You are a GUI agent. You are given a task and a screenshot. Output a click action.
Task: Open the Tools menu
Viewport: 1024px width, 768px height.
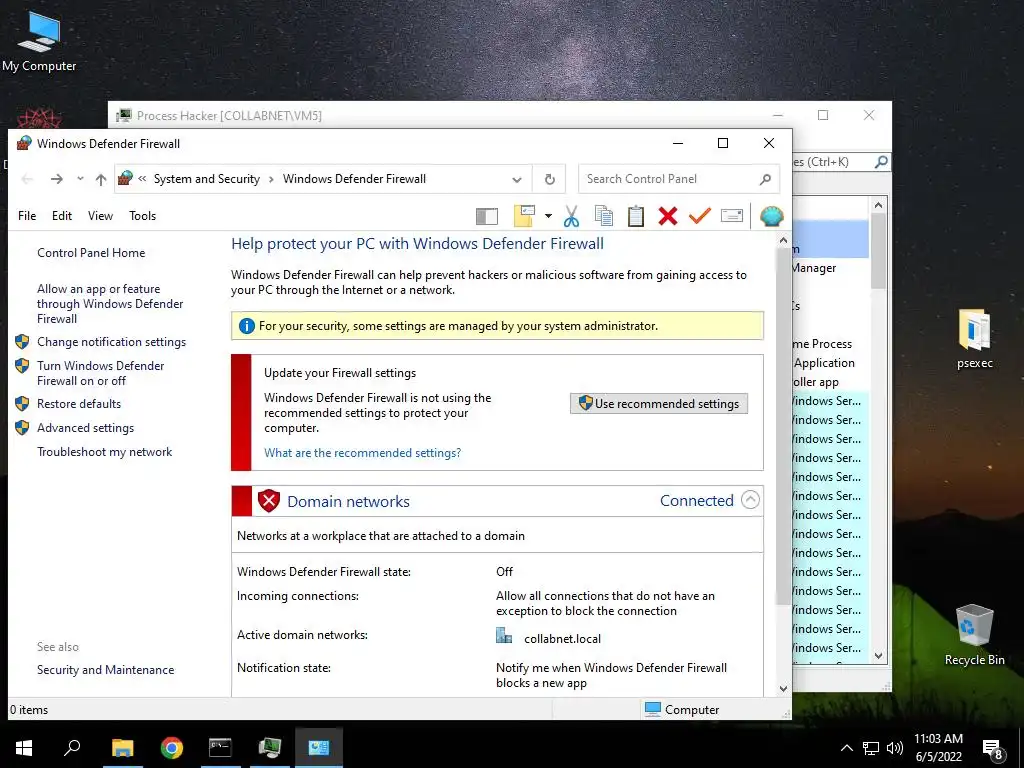coord(142,216)
